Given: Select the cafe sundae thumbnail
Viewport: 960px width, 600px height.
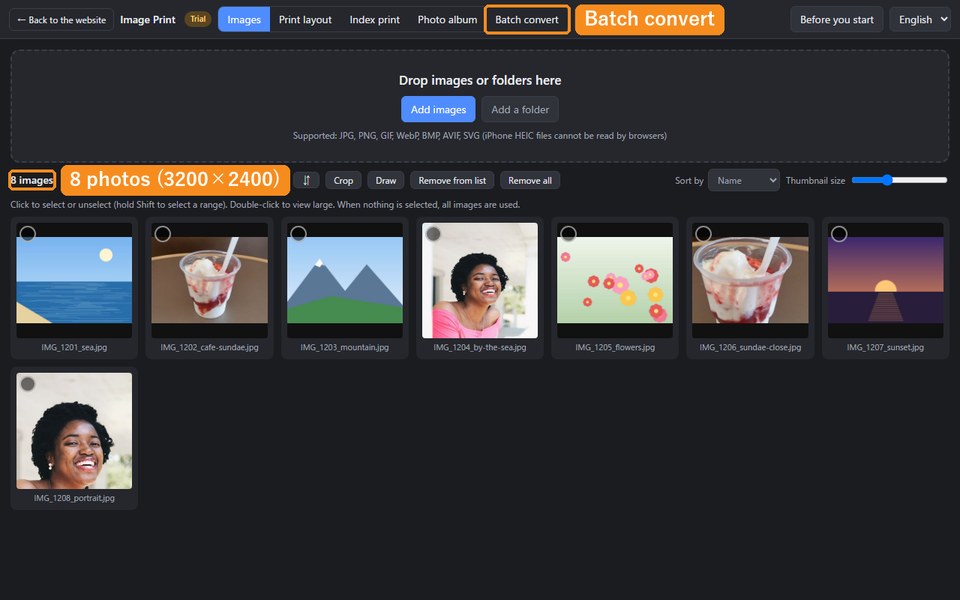Looking at the screenshot, I should (209, 280).
